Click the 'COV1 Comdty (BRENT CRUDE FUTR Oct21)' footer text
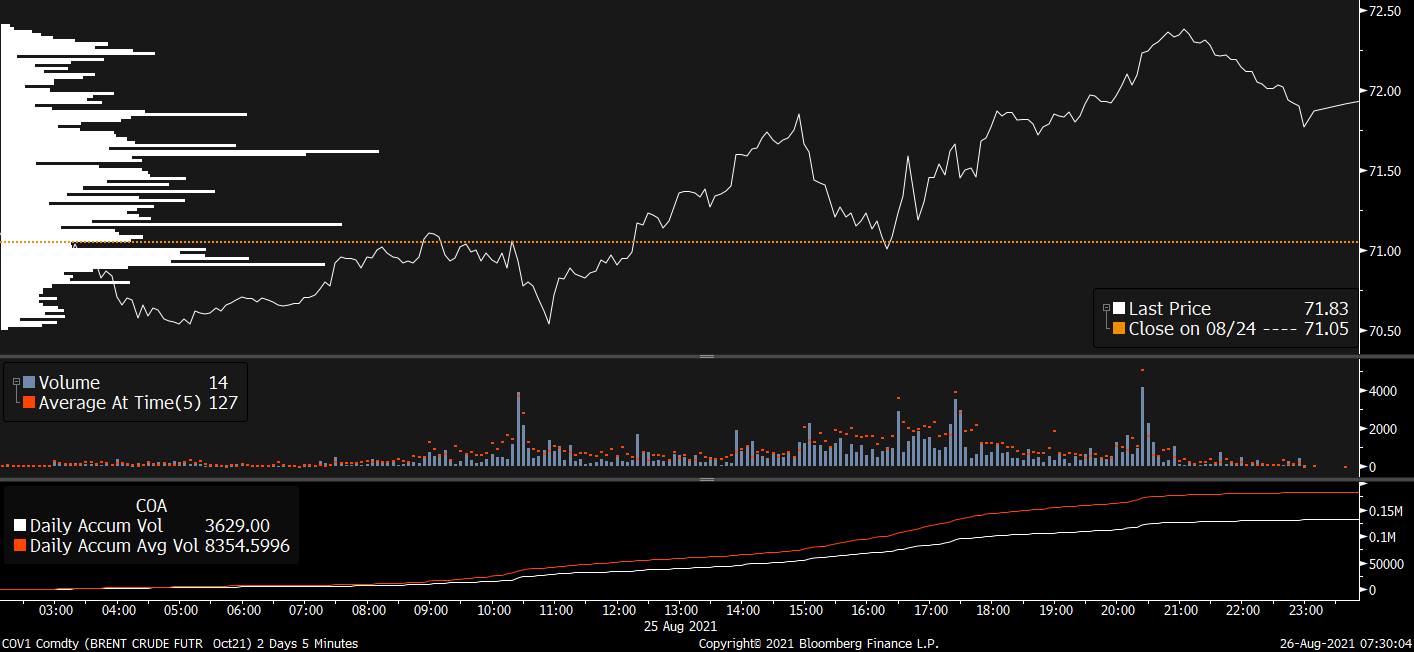Image resolution: width=1414 pixels, height=652 pixels. coord(128,644)
